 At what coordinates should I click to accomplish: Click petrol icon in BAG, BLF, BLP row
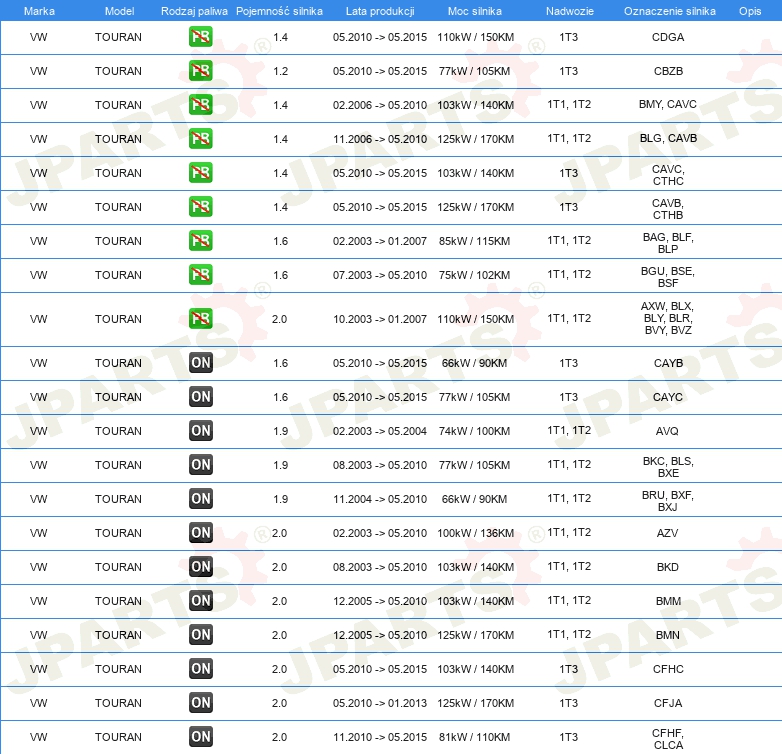[200, 240]
